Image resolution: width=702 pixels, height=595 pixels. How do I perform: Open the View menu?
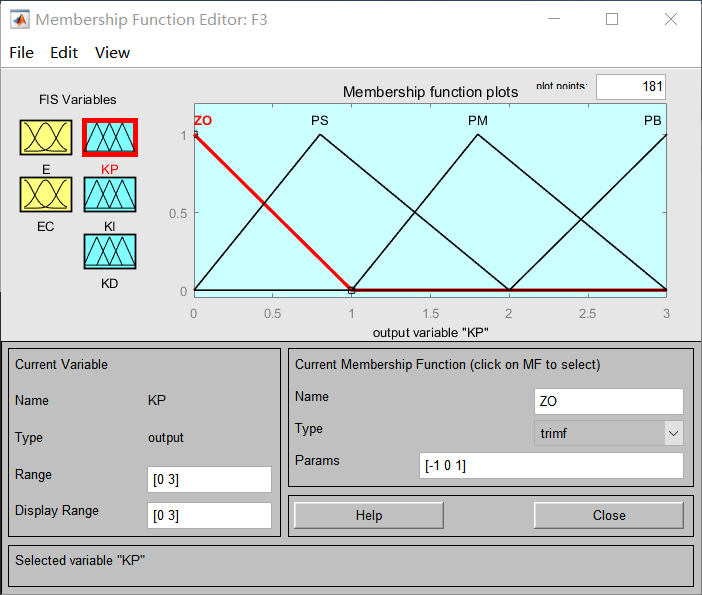point(113,53)
